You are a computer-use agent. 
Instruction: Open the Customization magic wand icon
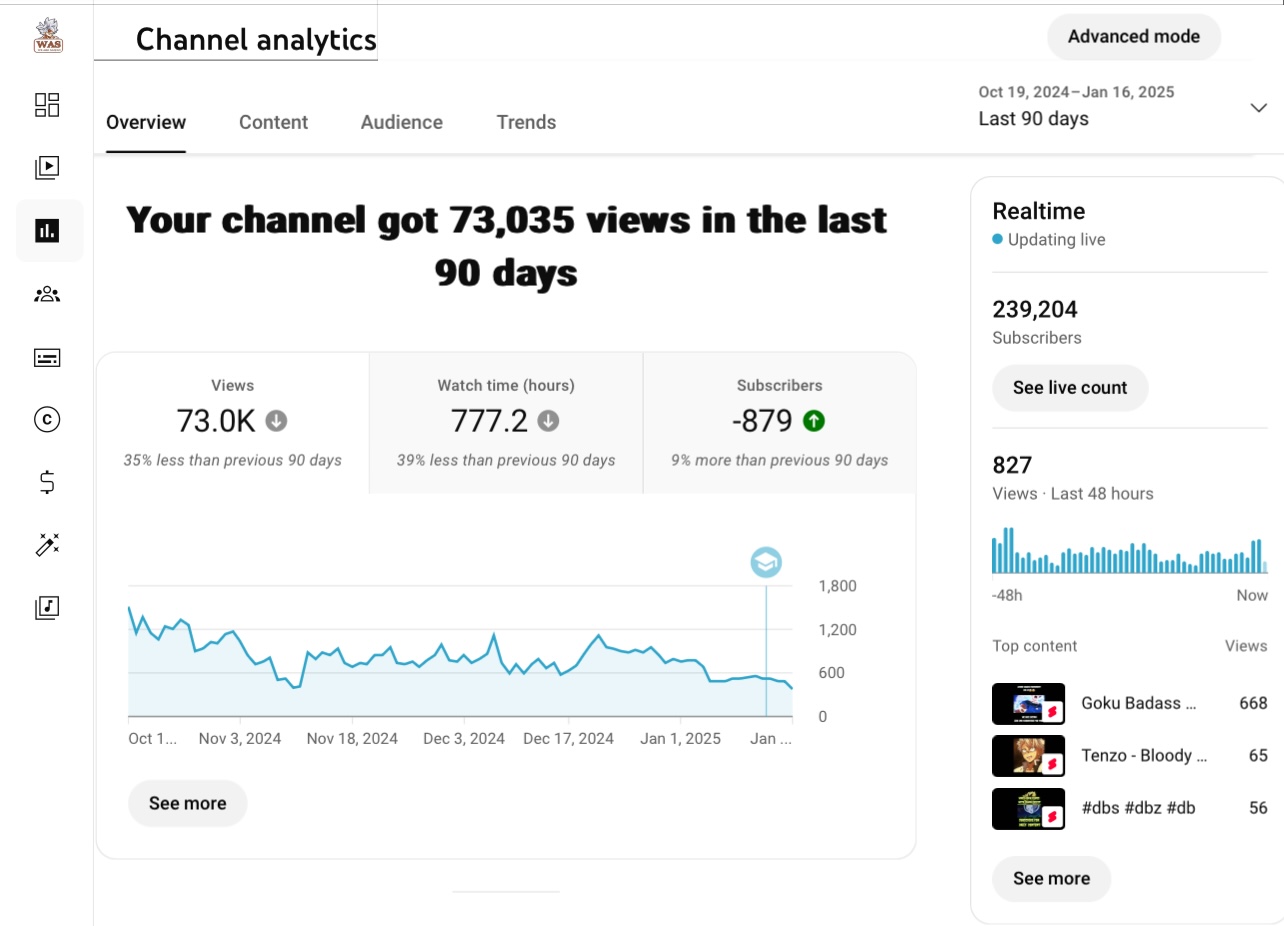click(x=47, y=545)
